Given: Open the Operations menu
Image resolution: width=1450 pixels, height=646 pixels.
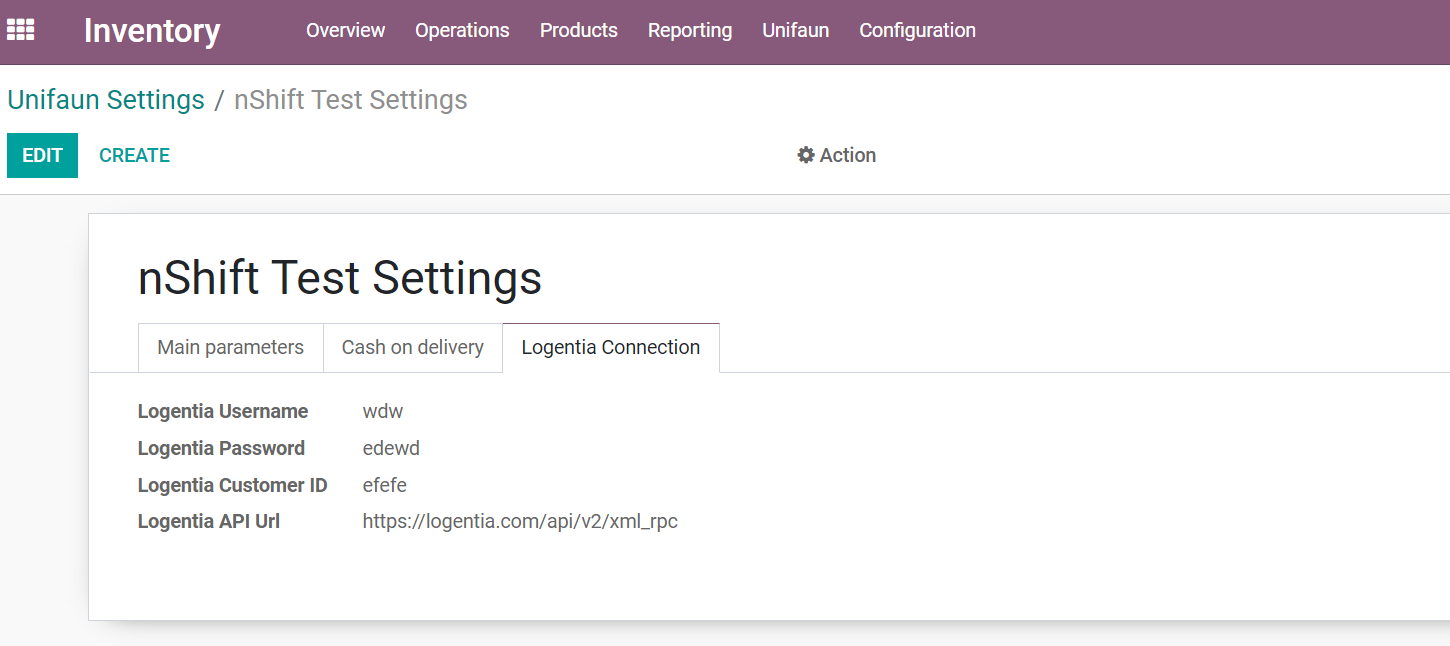Looking at the screenshot, I should point(462,31).
